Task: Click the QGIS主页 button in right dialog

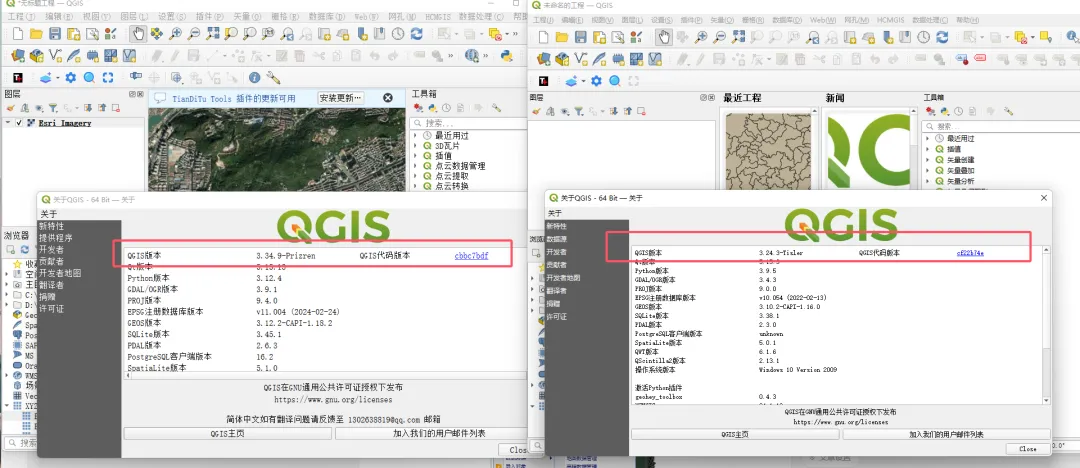Action: click(735, 434)
